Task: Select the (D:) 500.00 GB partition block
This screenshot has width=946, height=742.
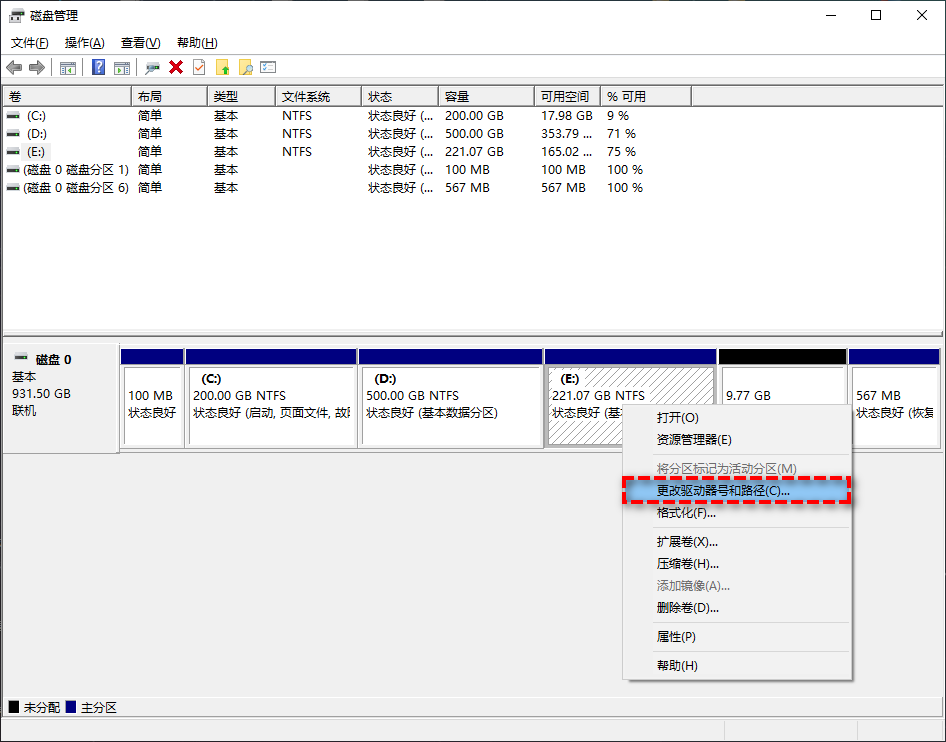Action: (450, 398)
